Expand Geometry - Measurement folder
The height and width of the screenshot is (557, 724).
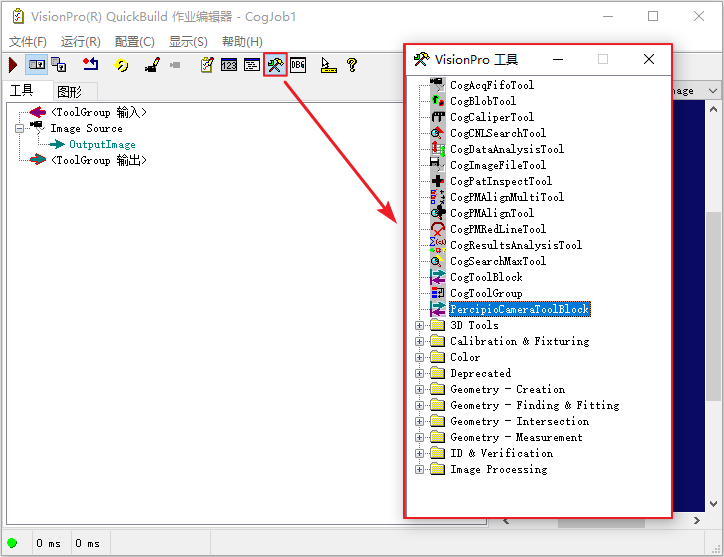419,437
